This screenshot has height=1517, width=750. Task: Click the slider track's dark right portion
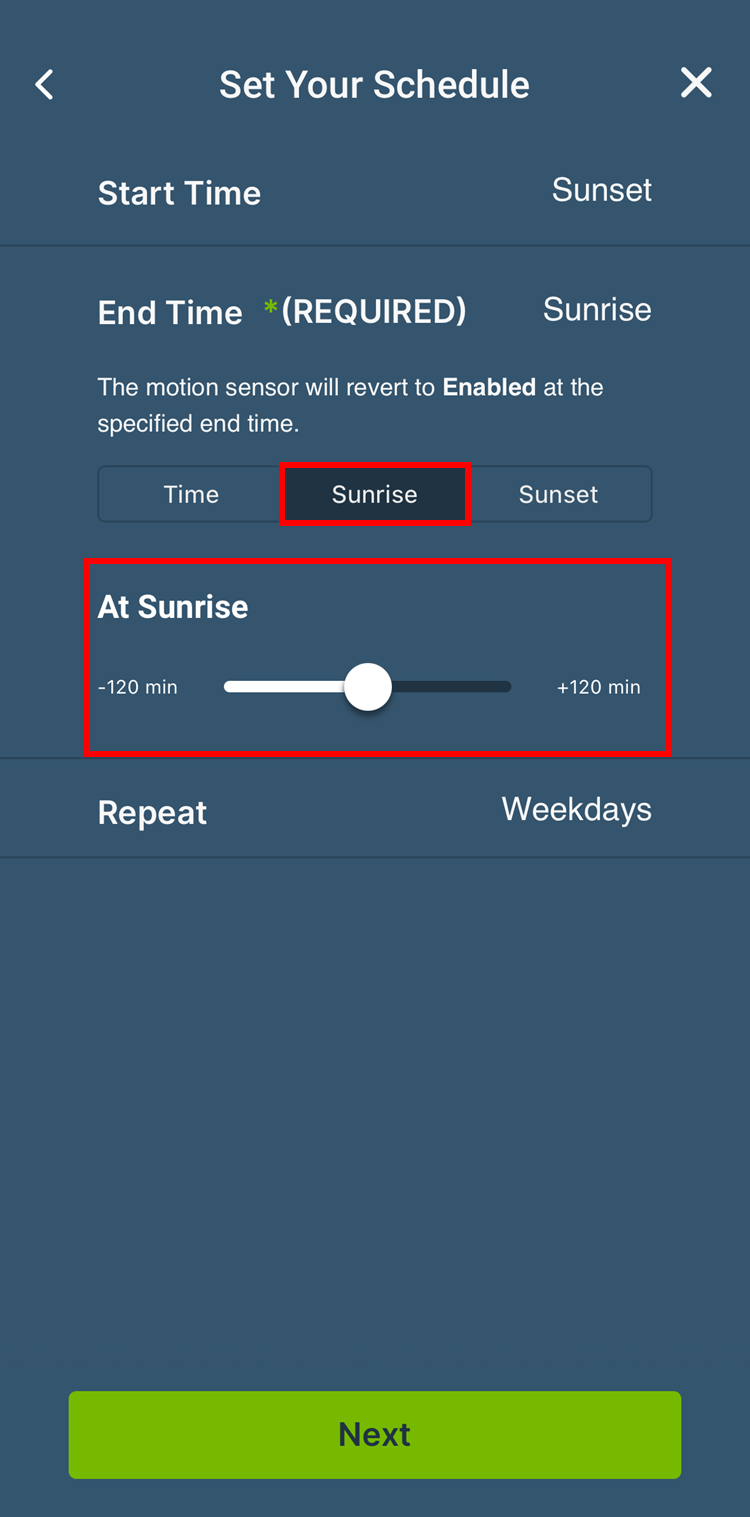point(452,687)
